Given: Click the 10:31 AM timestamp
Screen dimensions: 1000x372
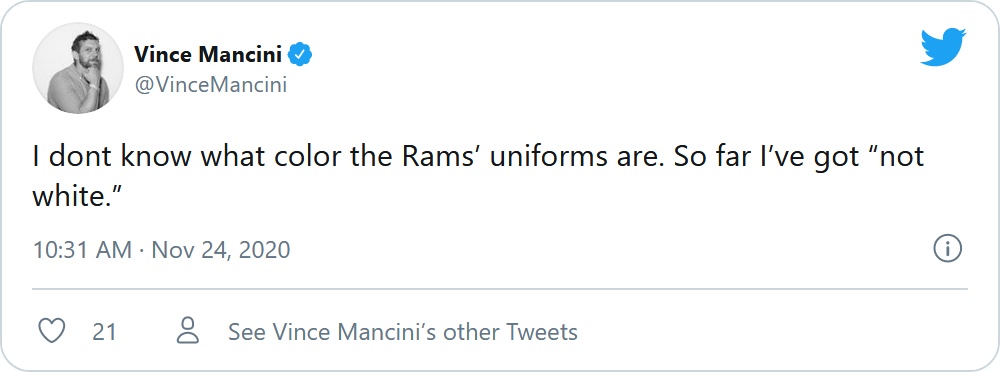Looking at the screenshot, I should point(82,249).
